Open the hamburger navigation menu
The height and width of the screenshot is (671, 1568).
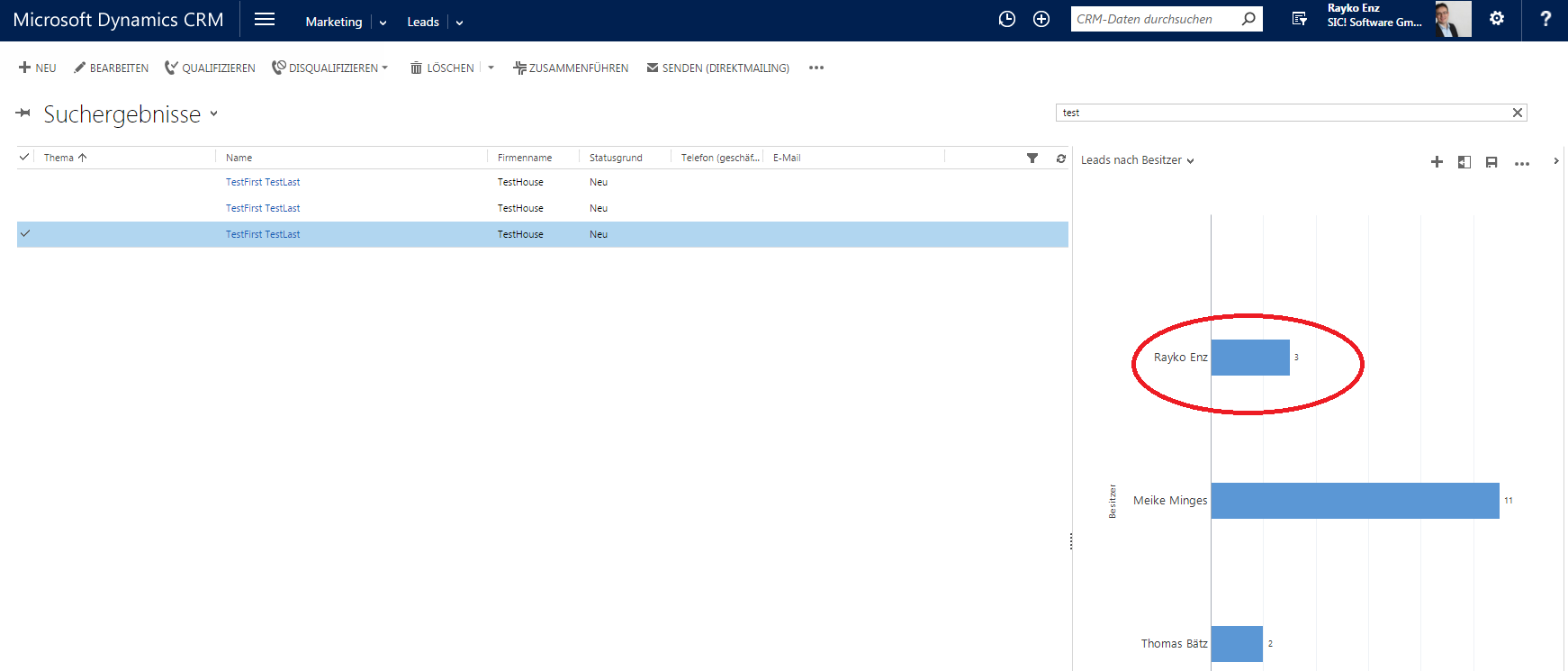(265, 19)
